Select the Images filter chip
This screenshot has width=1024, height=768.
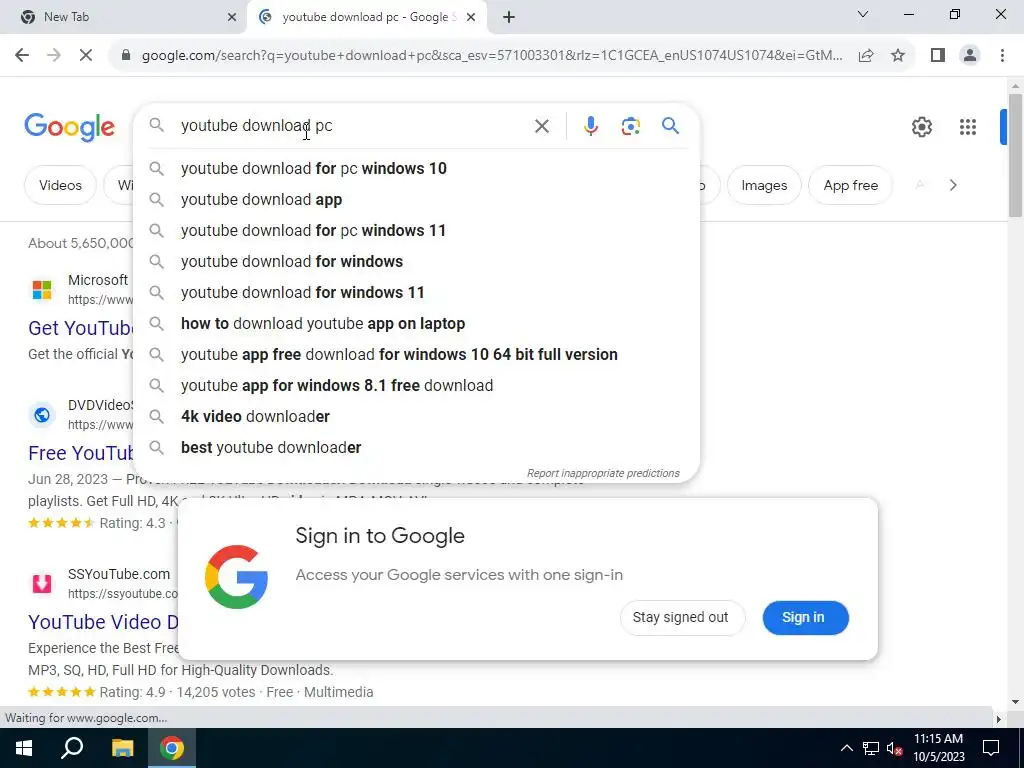click(x=763, y=185)
